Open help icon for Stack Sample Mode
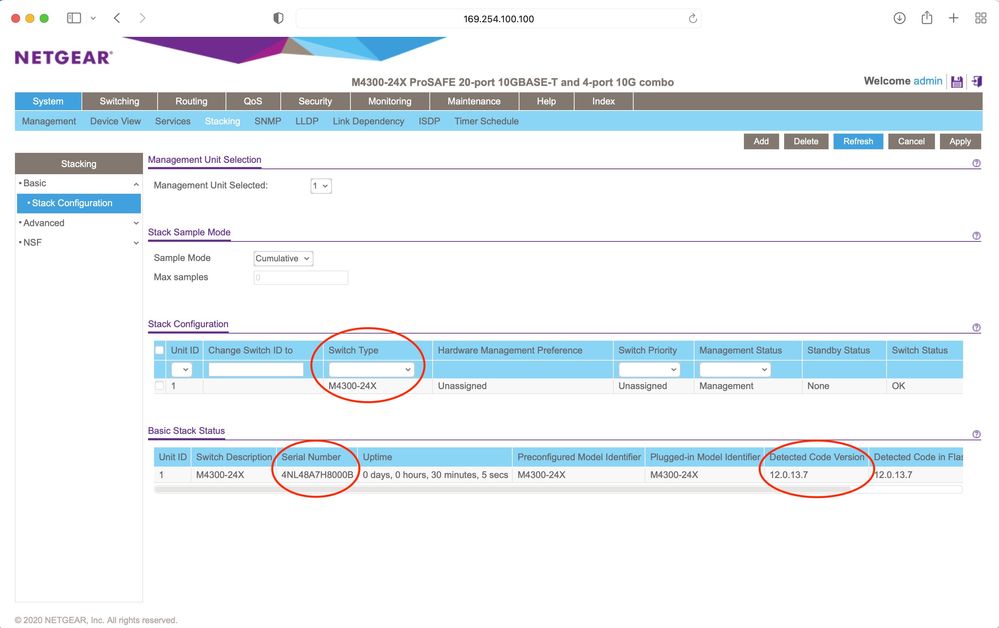The image size is (999, 628). tap(976, 236)
